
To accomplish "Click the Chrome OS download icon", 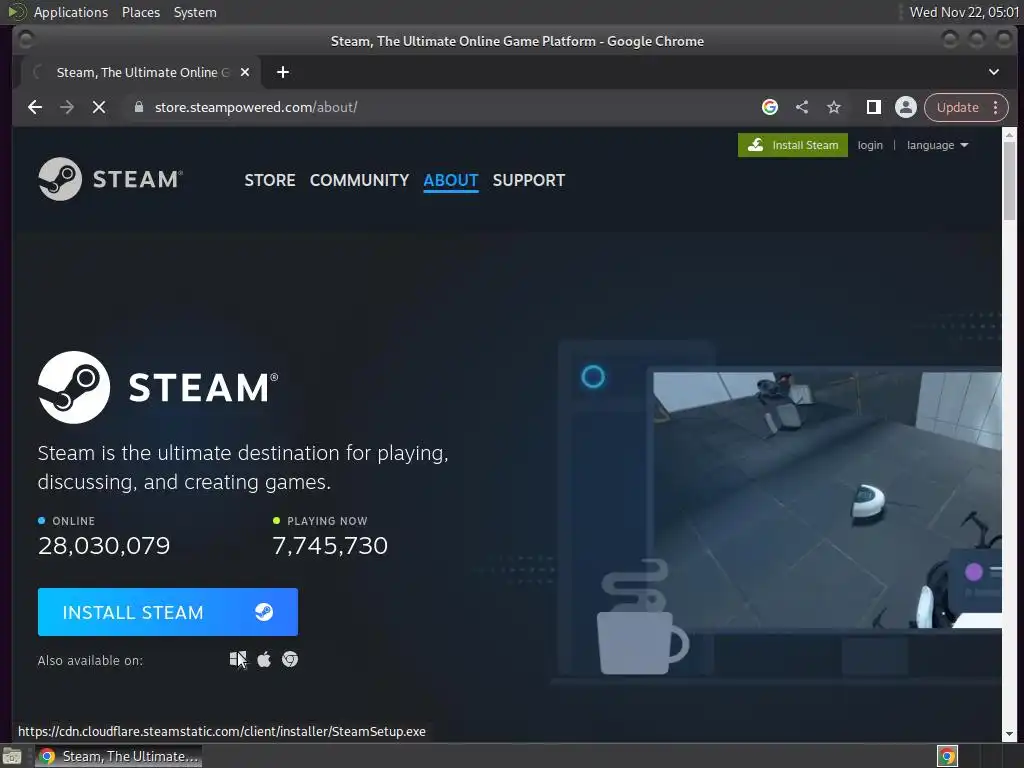I will pyautogui.click(x=290, y=660).
